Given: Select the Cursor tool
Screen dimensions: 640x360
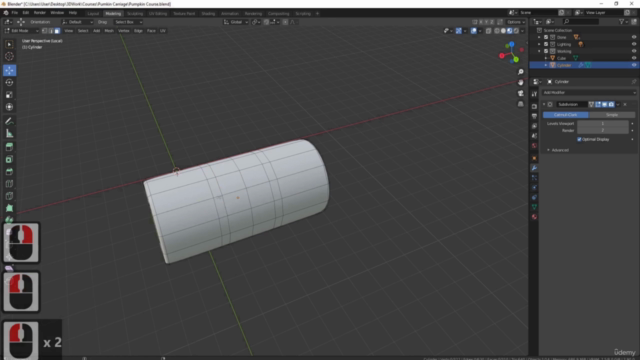Looking at the screenshot, I should [x=9, y=56].
